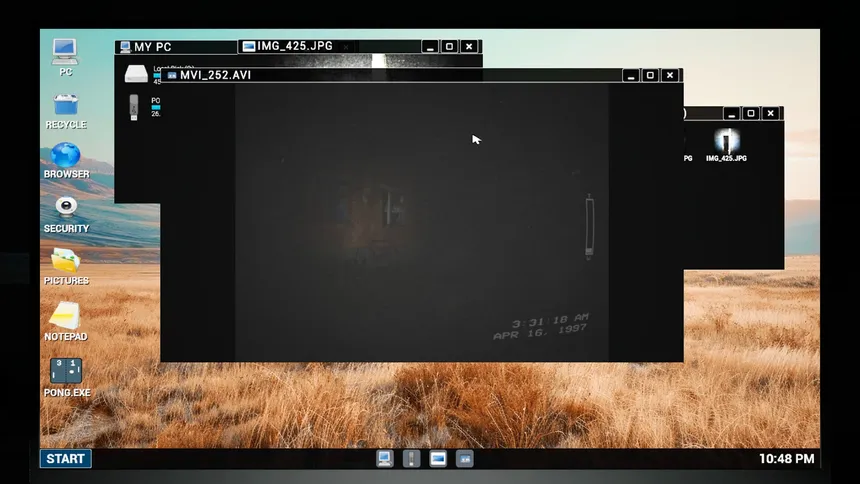Click the 10:48 PM taskbar clock
The image size is (860, 484).
coord(787,459)
